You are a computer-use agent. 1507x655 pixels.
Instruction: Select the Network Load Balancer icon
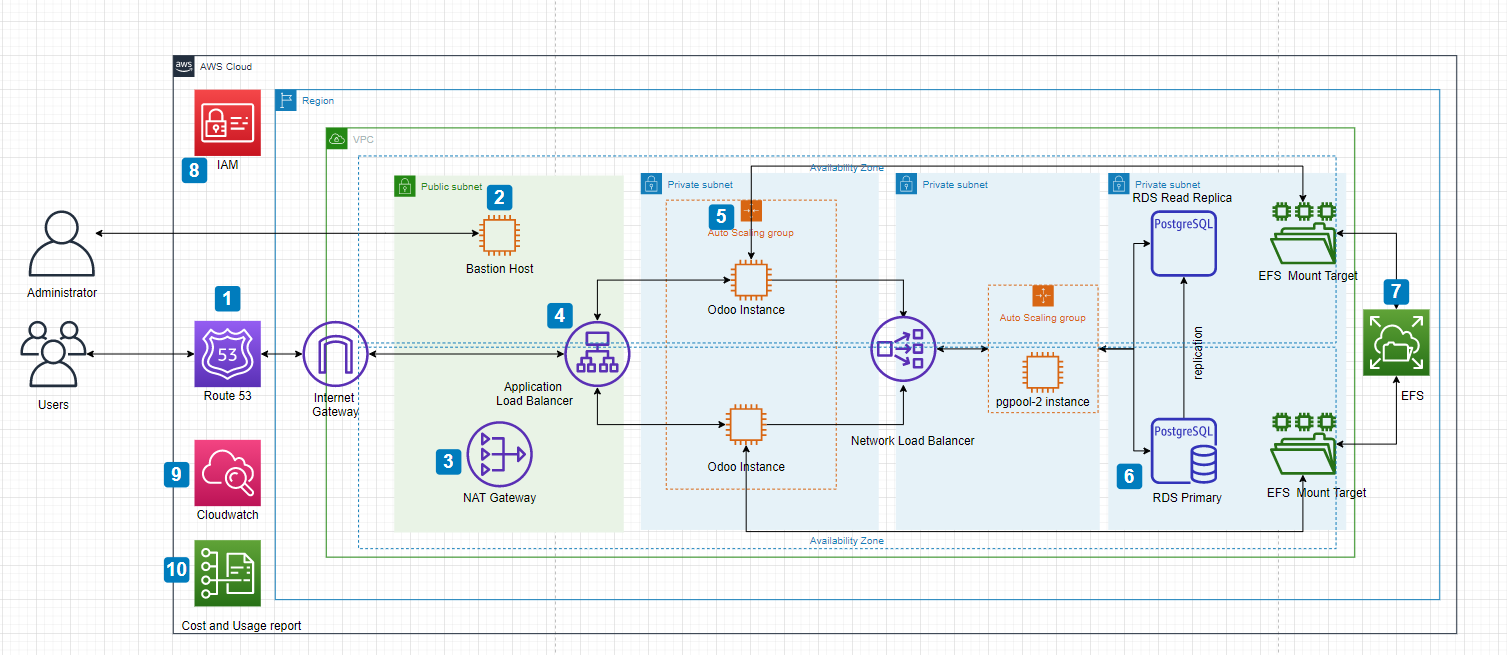[x=904, y=349]
